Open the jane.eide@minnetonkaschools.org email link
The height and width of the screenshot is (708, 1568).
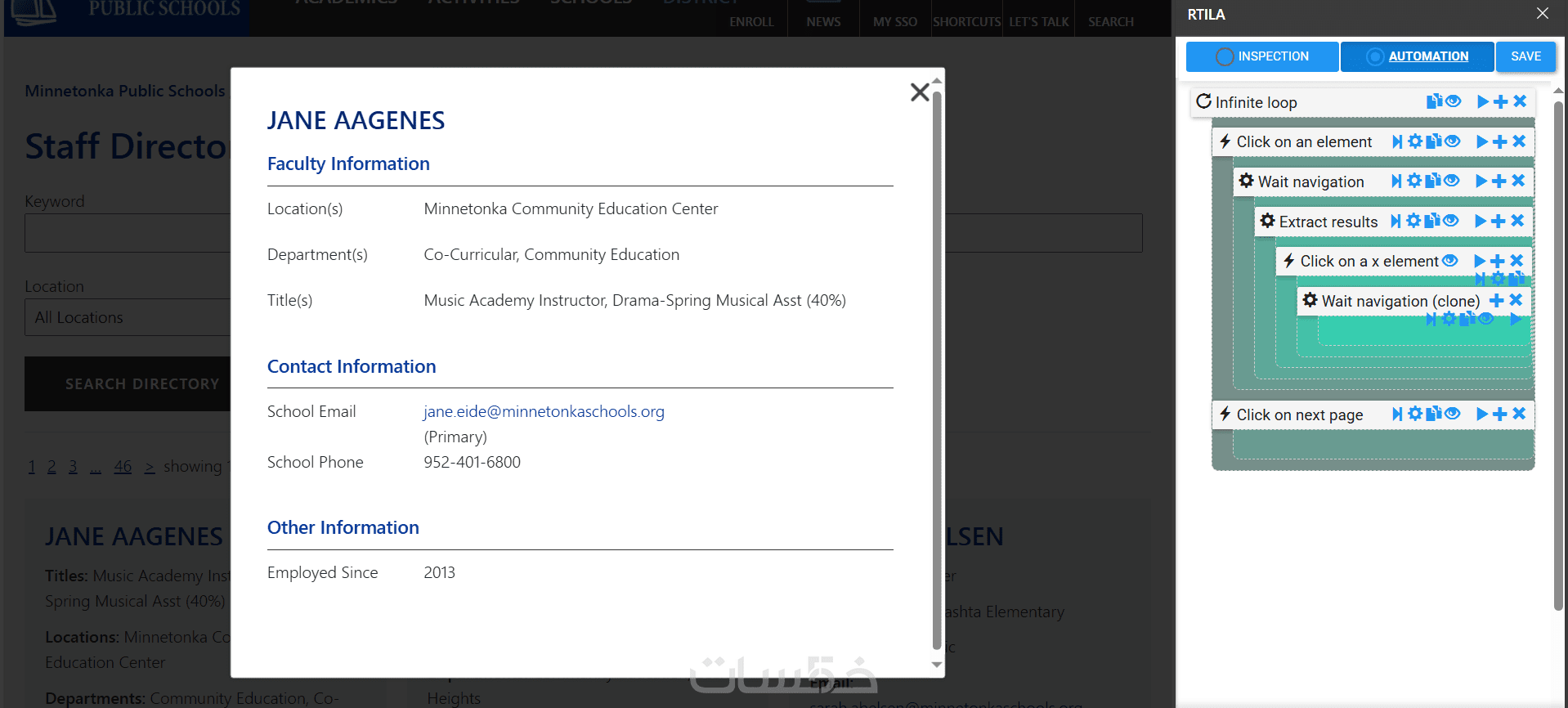(x=544, y=411)
